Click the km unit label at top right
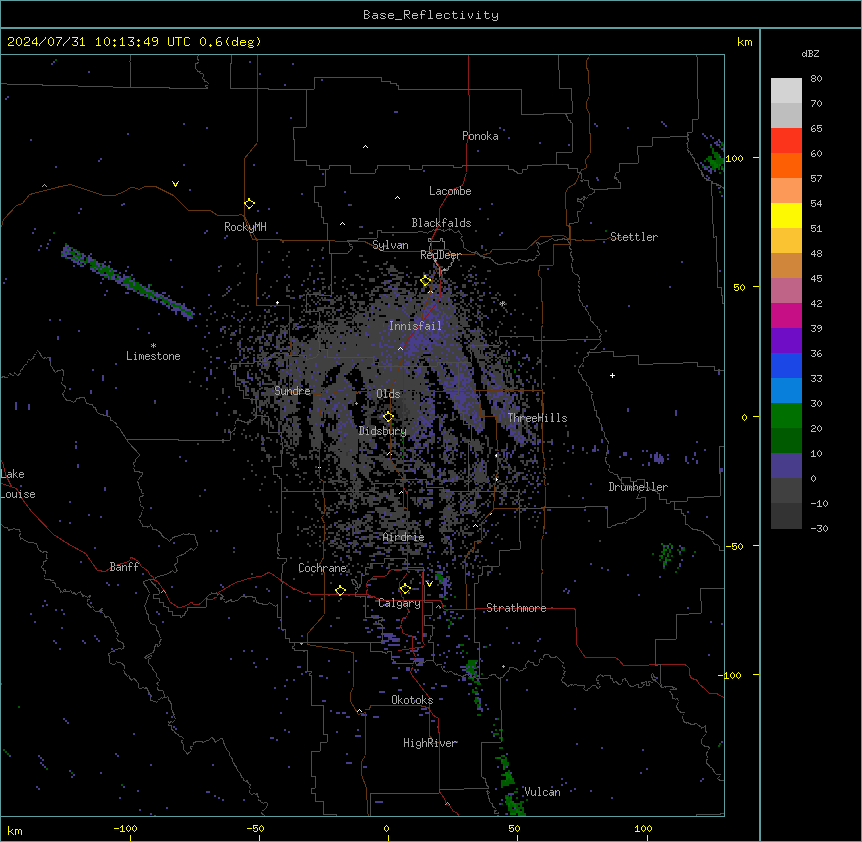The image size is (862, 842). coord(744,42)
